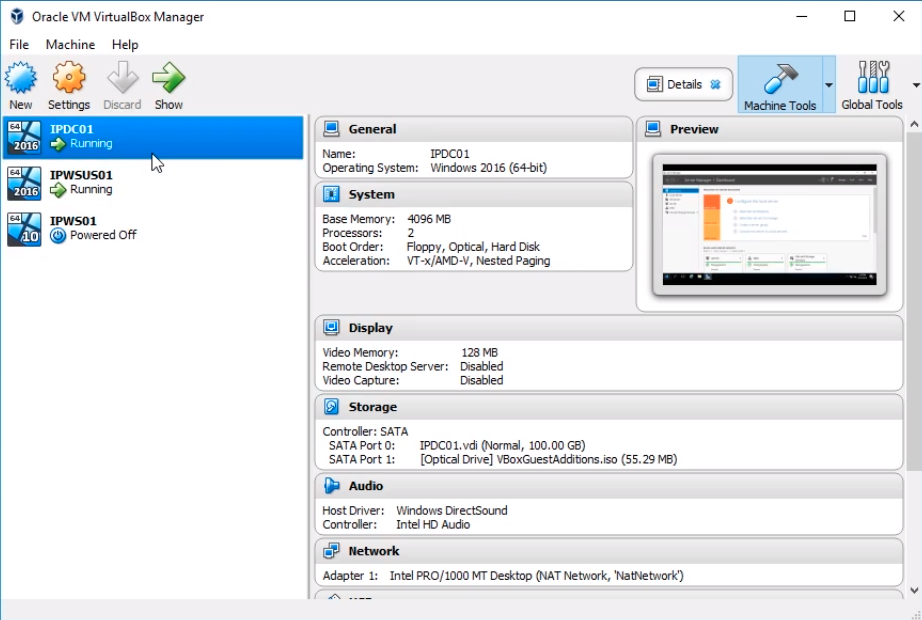Close the Details pane using X
This screenshot has width=922, height=620.
point(715,85)
